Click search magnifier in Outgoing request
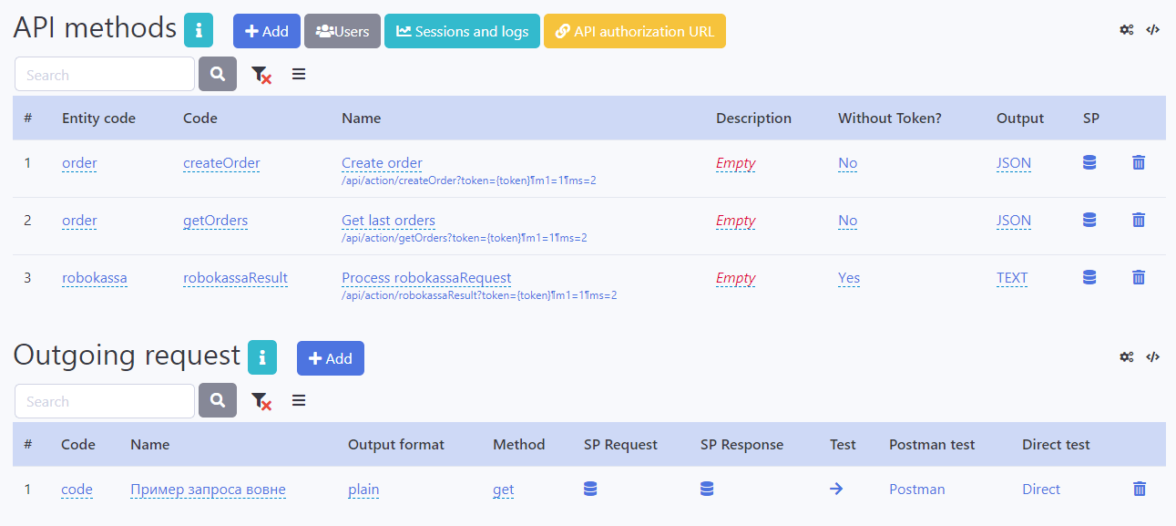Screen dimensions: 1176x526 pyautogui.click(x=217, y=401)
